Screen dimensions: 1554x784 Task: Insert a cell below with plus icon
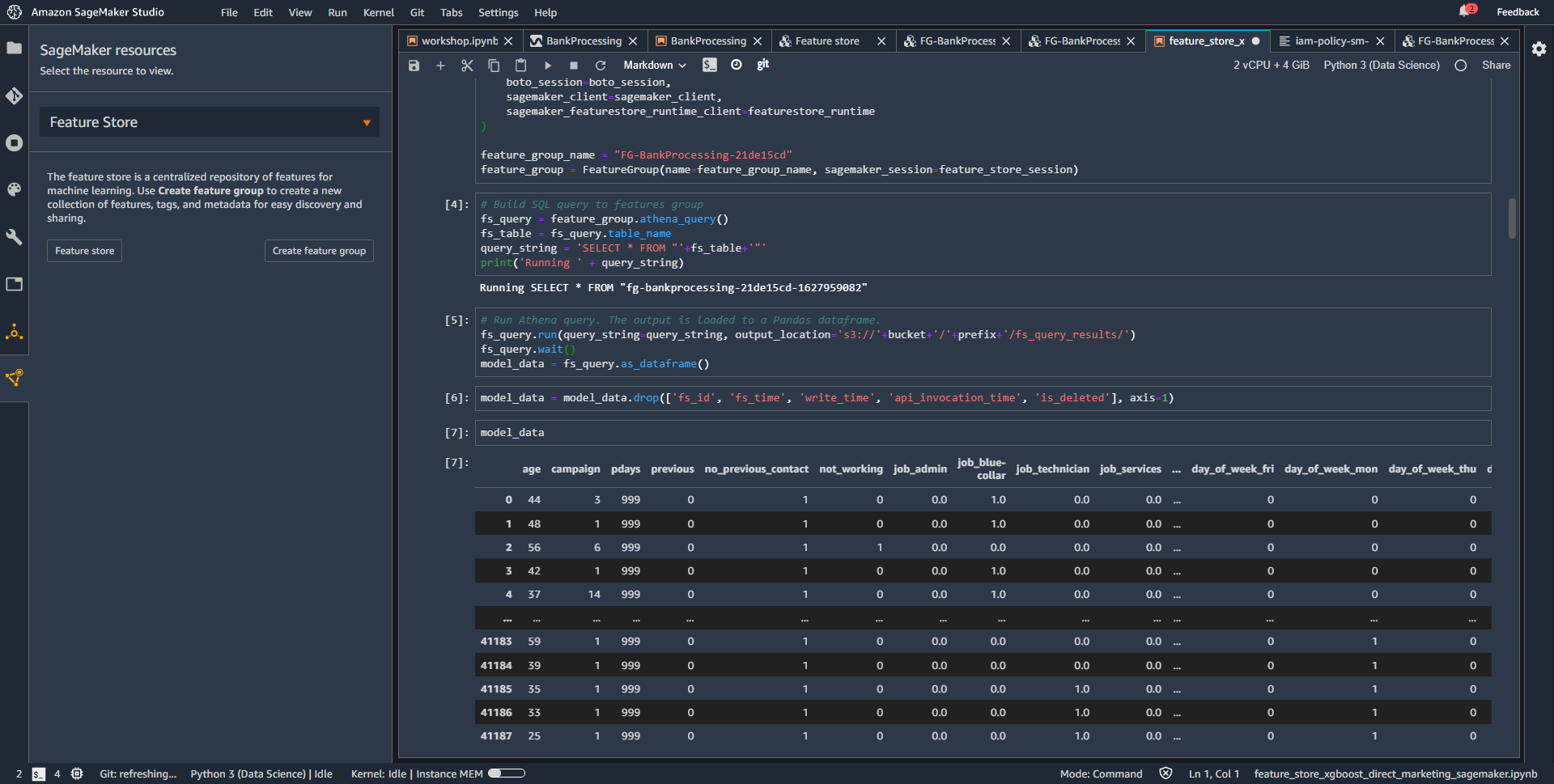coord(440,66)
